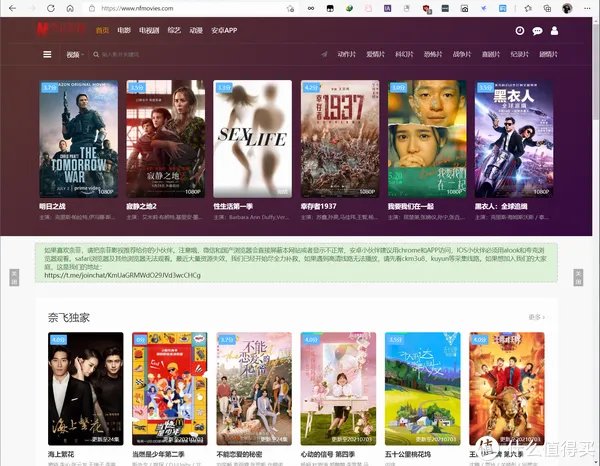Image resolution: width=600 pixels, height=466 pixels.
Task: Click the browser address bar URL
Action: pos(137,8)
